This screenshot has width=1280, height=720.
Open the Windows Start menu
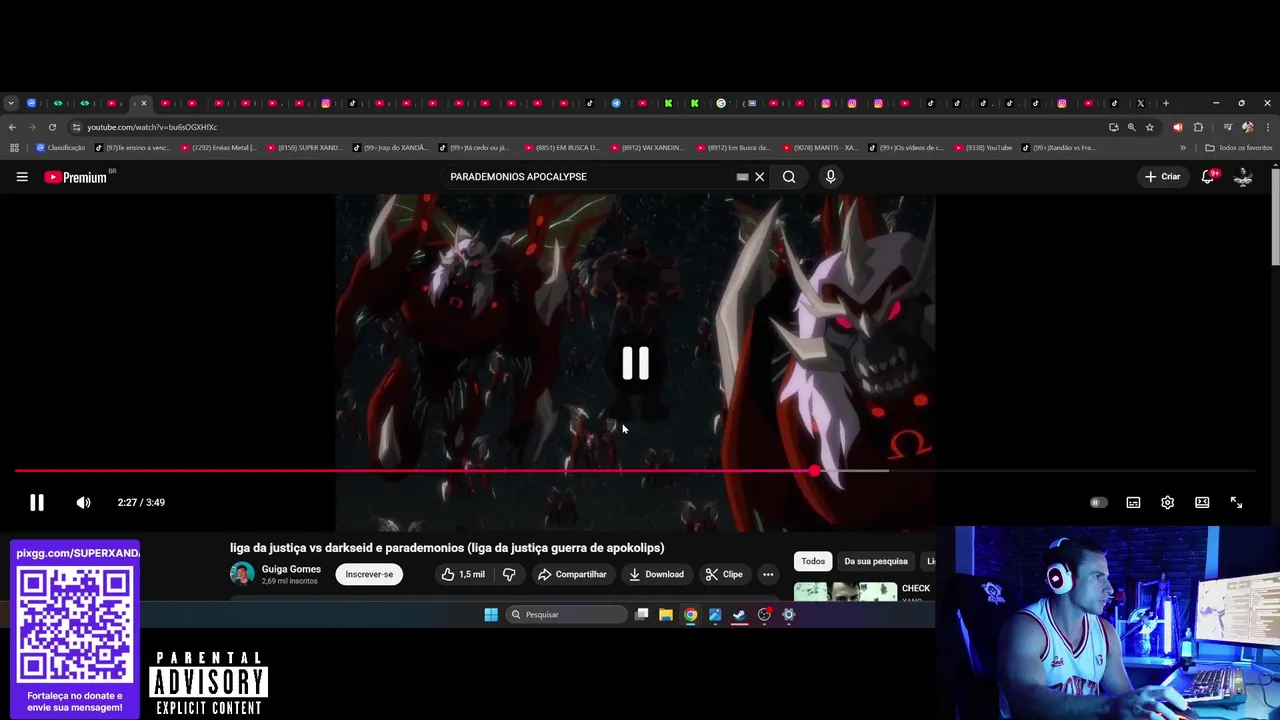click(491, 615)
